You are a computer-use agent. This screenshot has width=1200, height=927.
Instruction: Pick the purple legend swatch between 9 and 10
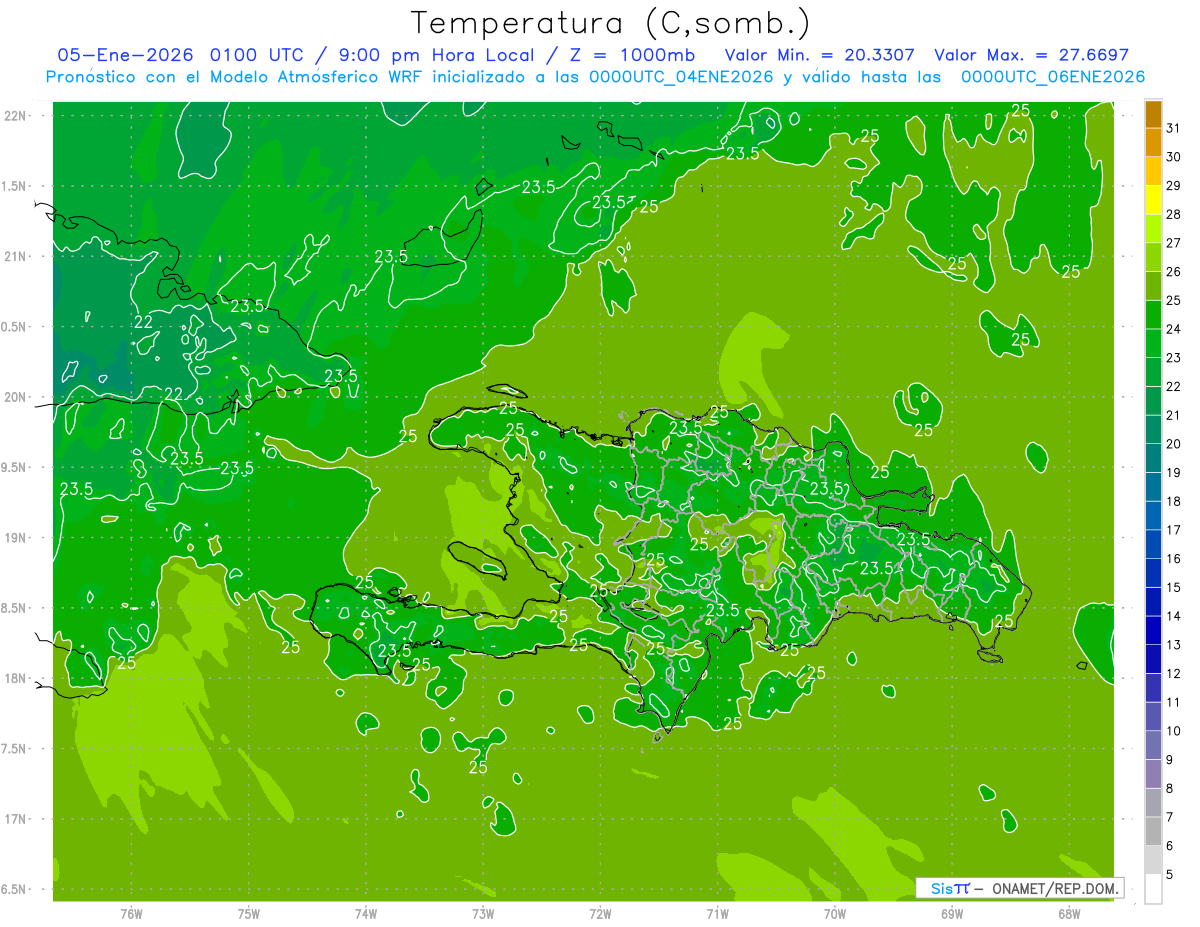click(1153, 746)
